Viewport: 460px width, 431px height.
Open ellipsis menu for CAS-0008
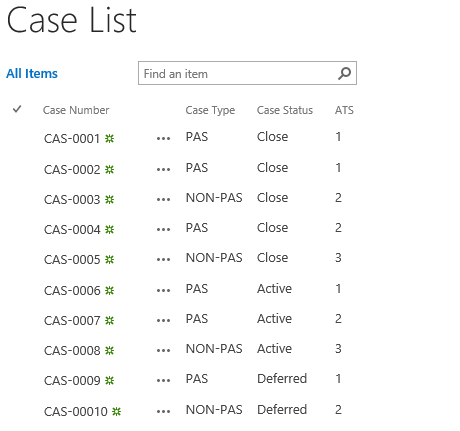tap(163, 350)
